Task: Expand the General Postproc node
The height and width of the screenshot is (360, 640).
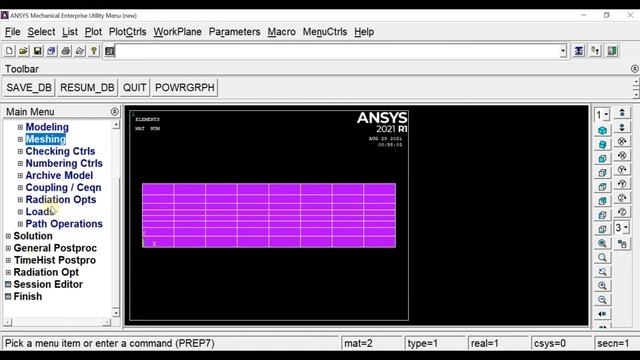Action: pyautogui.click(x=8, y=248)
